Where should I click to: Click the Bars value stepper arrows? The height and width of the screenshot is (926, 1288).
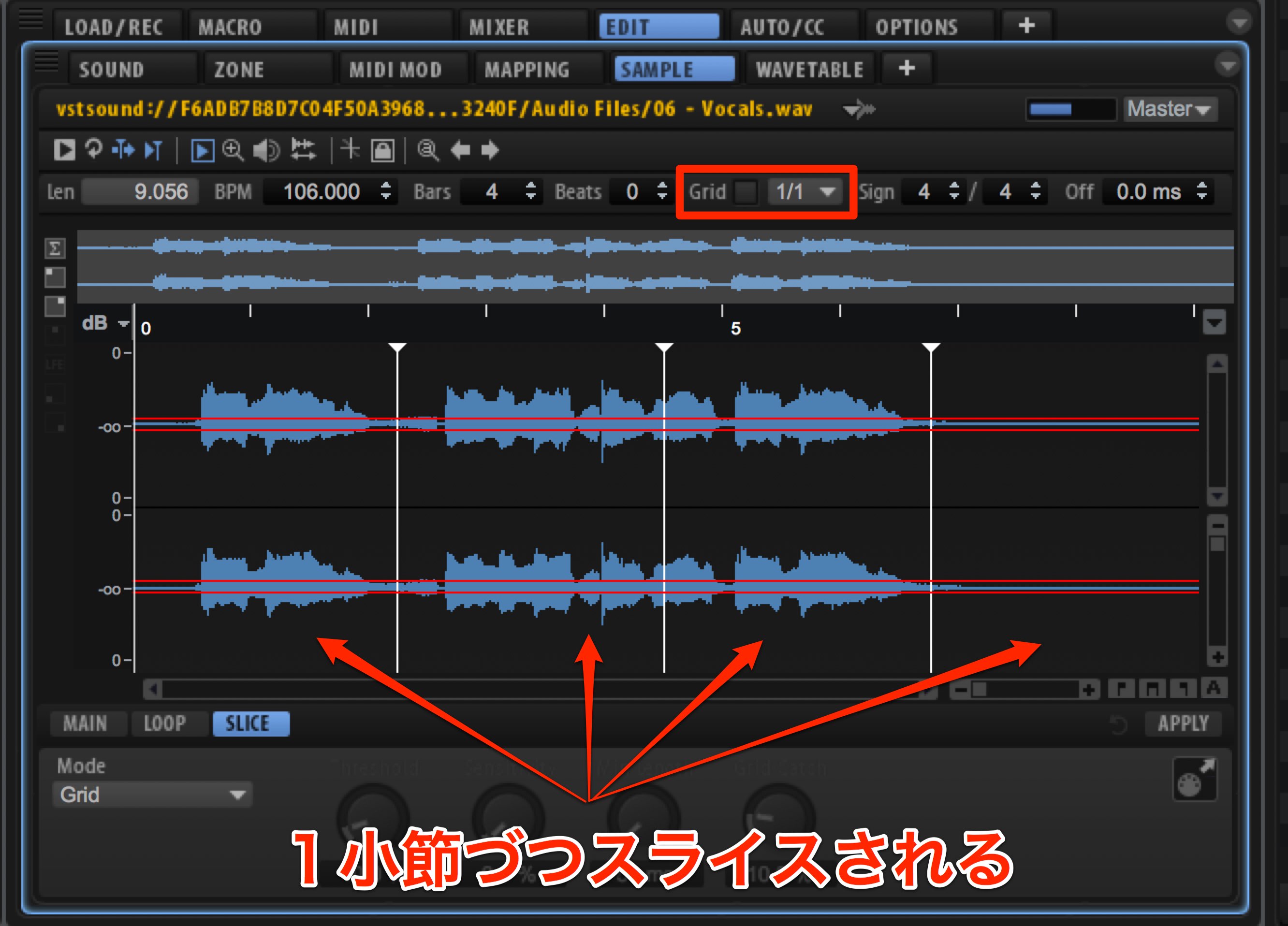[530, 191]
